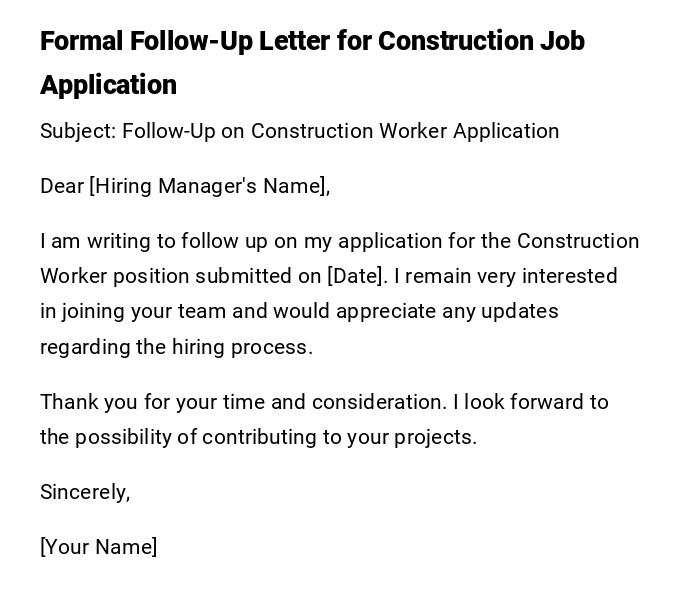Click the word "Application" in the heading's second line
The width and height of the screenshot is (700, 610).
[x=108, y=85]
